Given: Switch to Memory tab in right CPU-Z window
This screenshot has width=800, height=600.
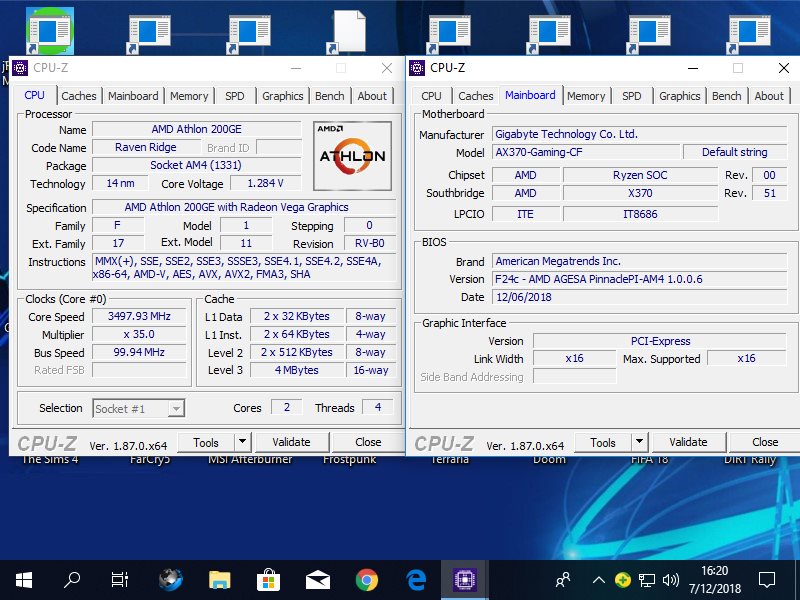Looking at the screenshot, I should 586,96.
